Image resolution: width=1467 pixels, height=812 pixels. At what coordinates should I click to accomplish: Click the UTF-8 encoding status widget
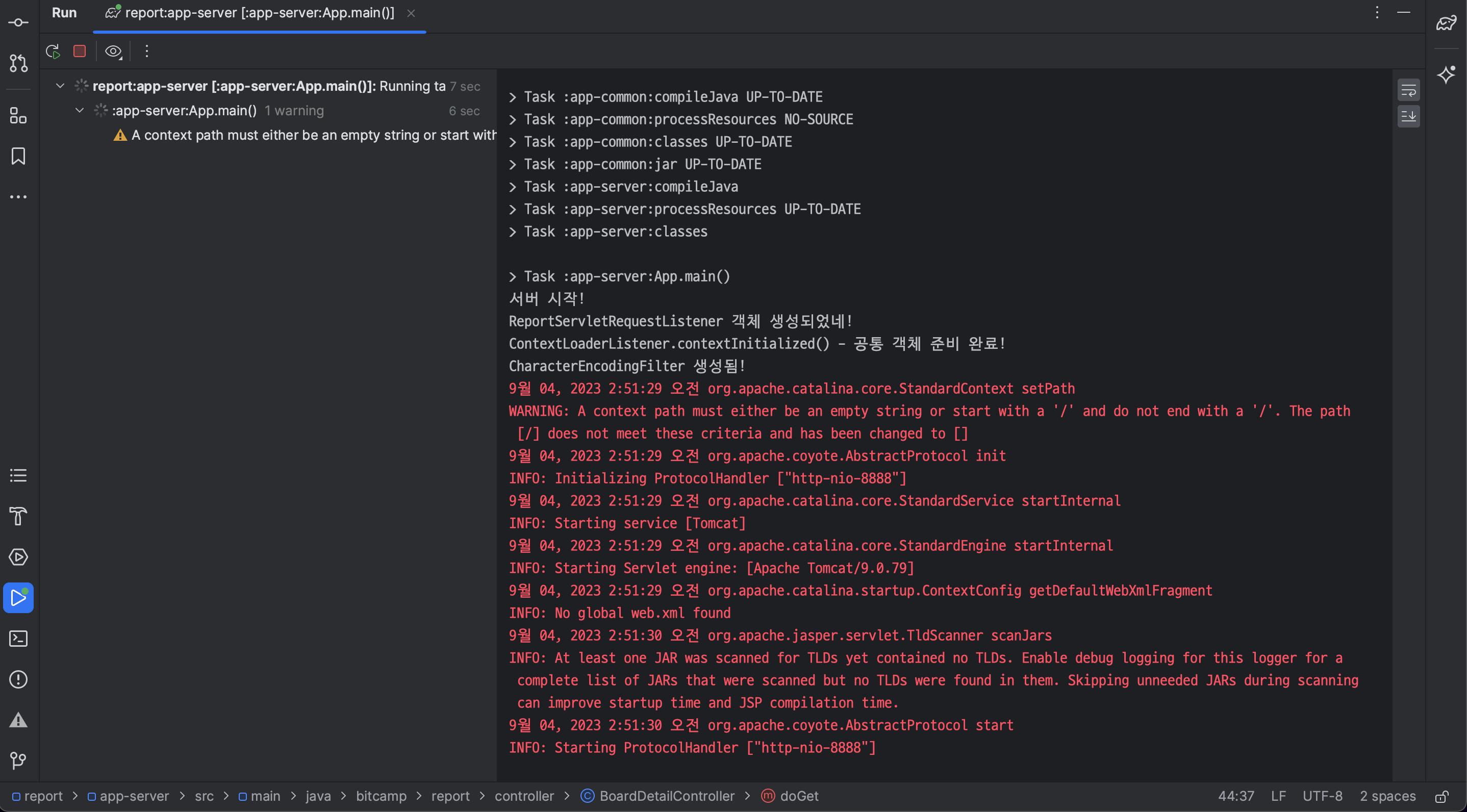coord(1322,796)
